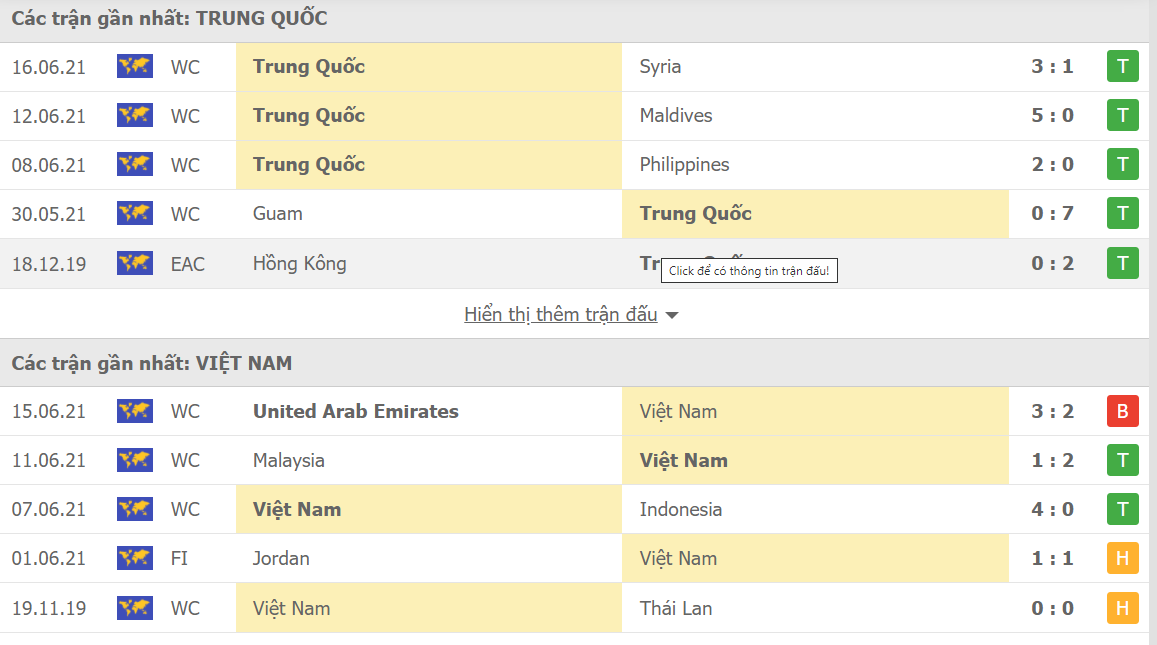Click the world flag icon beside Maldives match

[135, 116]
